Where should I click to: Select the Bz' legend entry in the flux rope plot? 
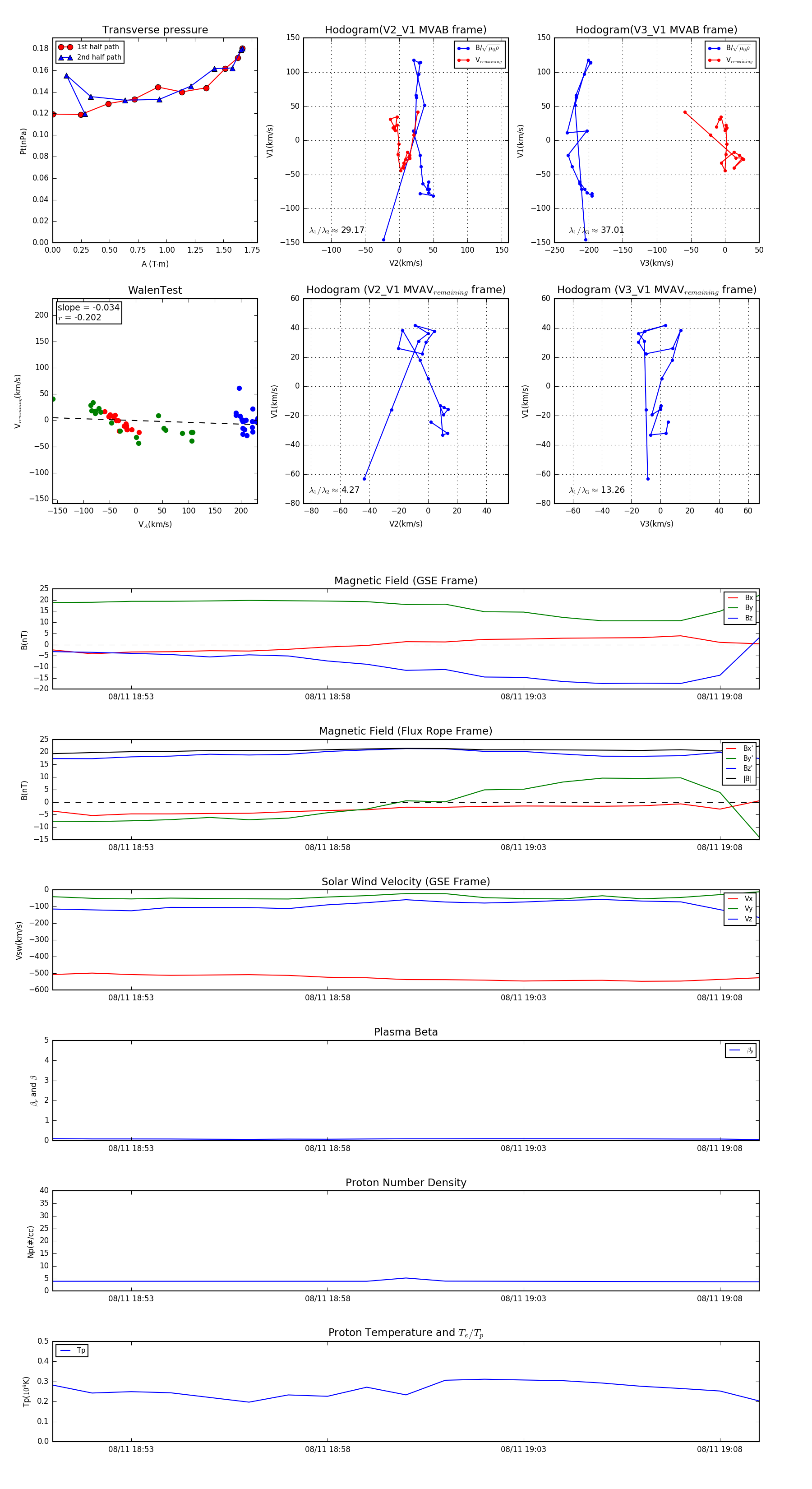point(740,769)
